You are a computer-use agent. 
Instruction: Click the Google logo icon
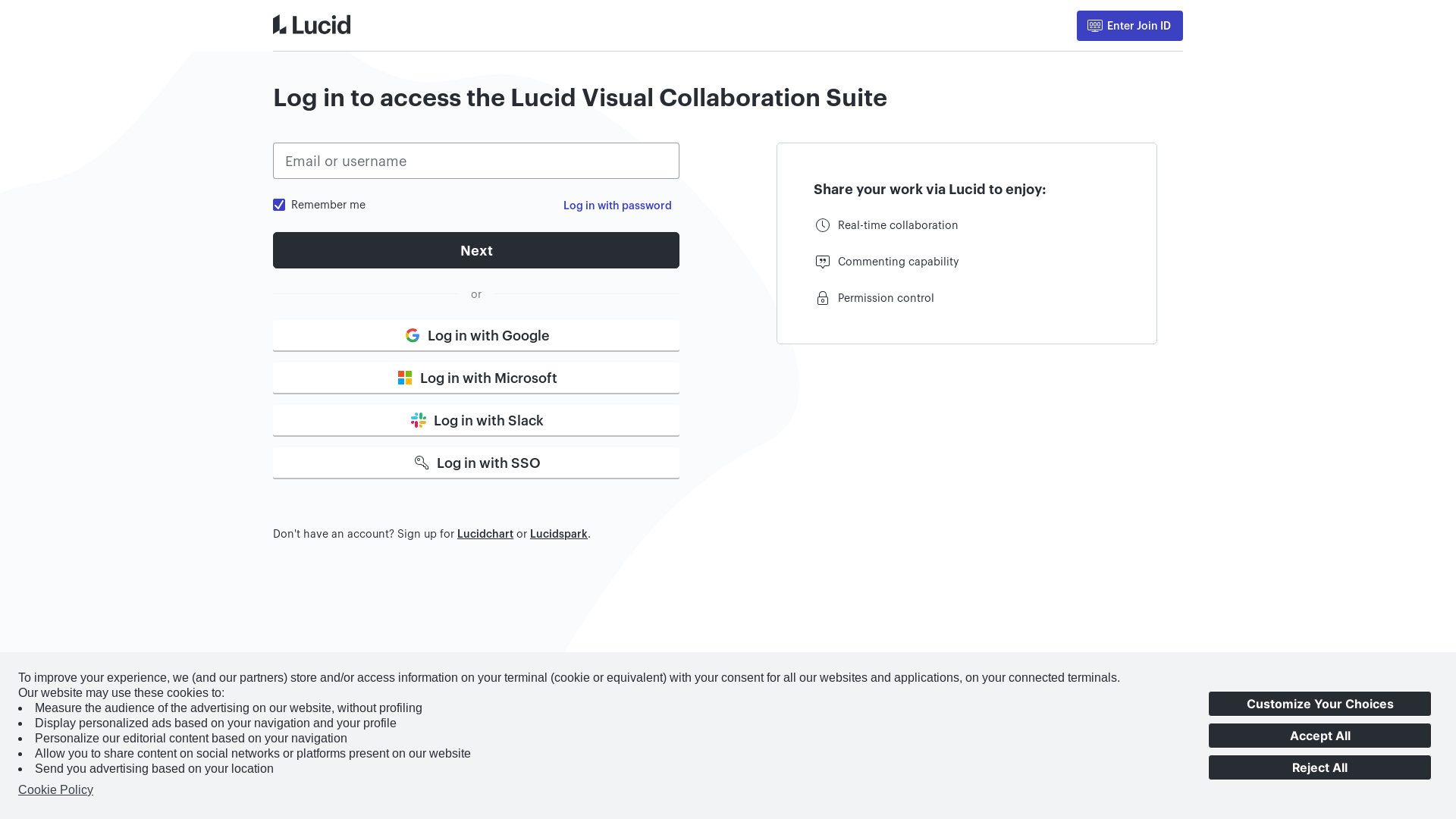point(413,335)
